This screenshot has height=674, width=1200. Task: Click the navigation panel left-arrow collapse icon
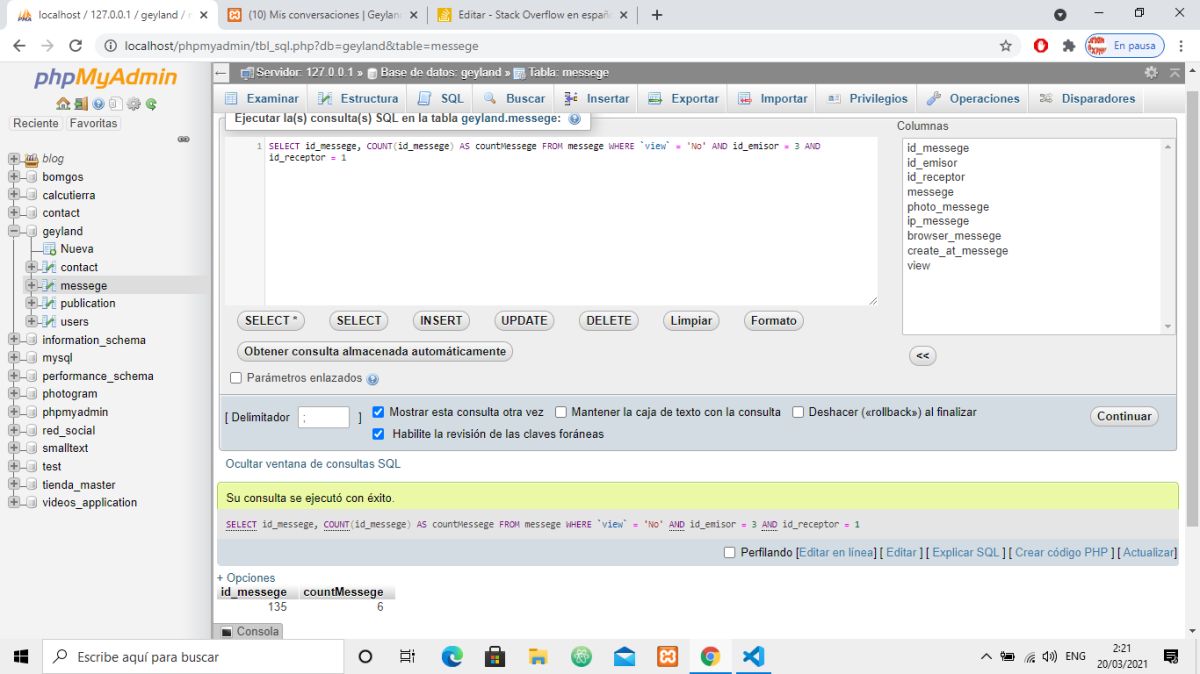tap(221, 73)
